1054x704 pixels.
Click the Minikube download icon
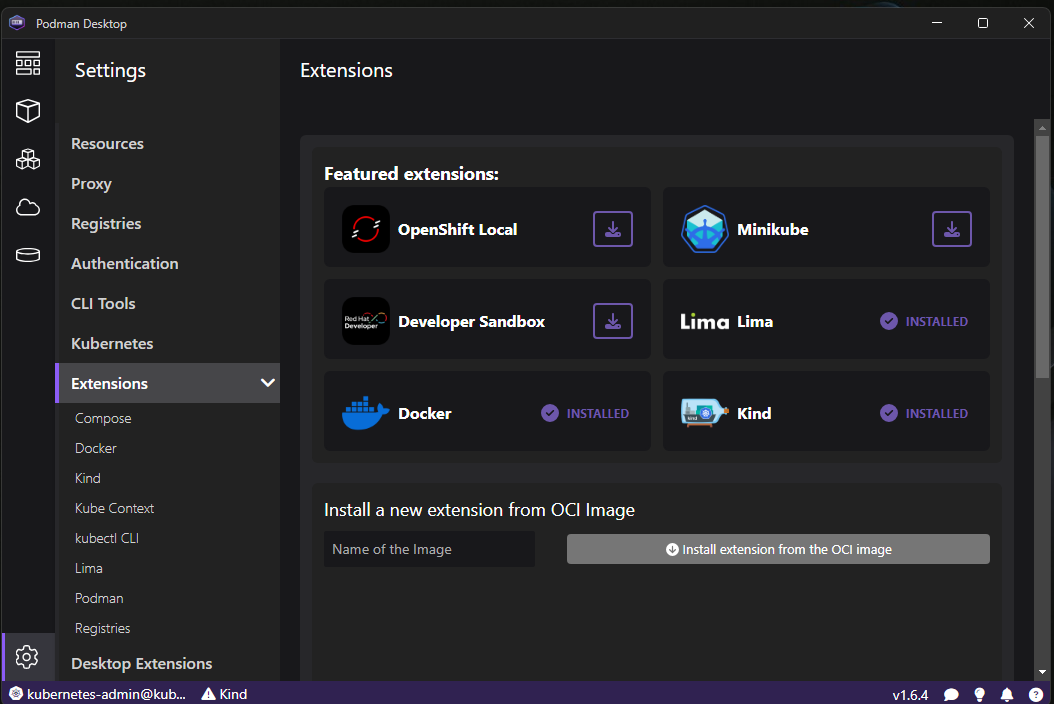(952, 229)
